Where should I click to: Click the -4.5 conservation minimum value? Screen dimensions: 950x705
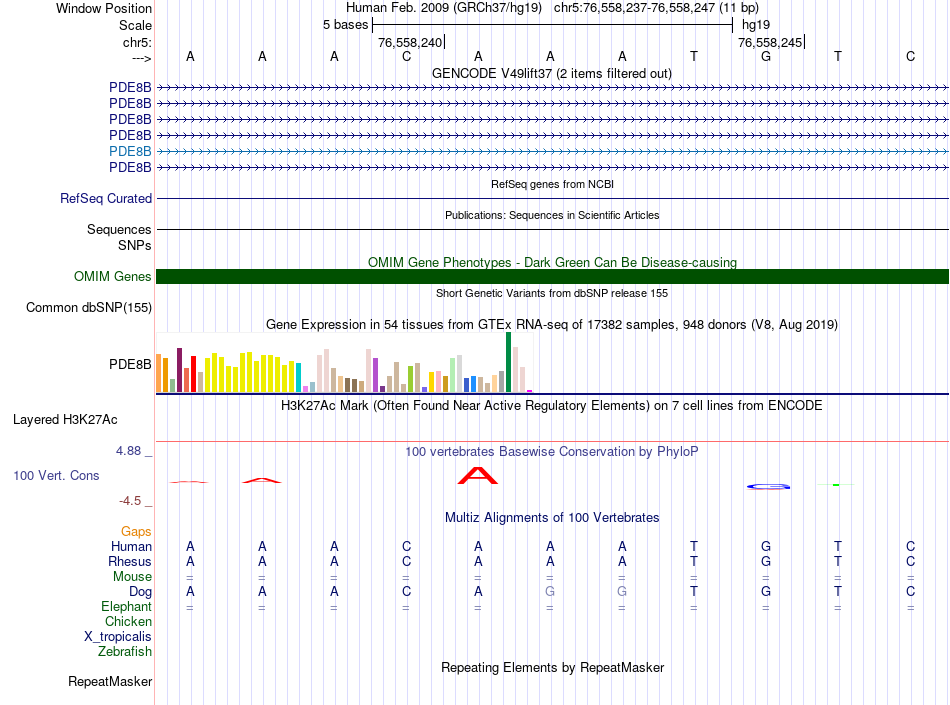(x=130, y=501)
